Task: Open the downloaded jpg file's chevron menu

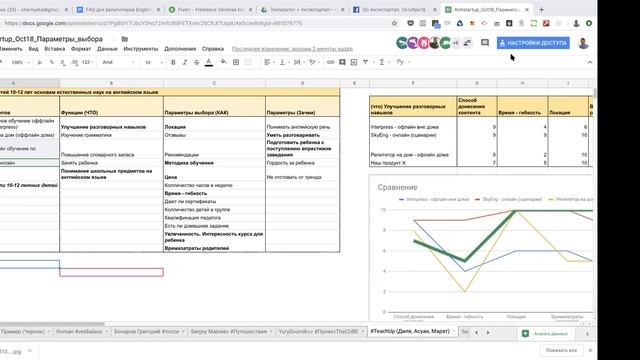Action: coord(29,351)
